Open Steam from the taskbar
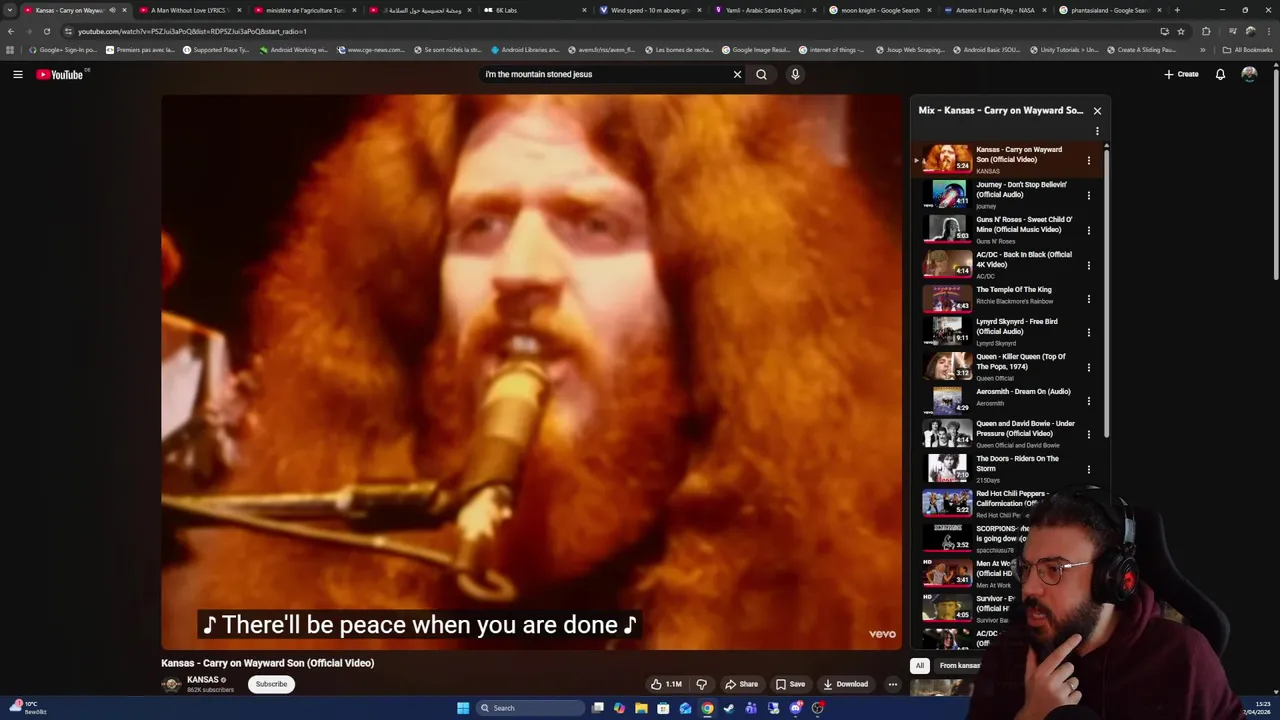 (x=729, y=708)
